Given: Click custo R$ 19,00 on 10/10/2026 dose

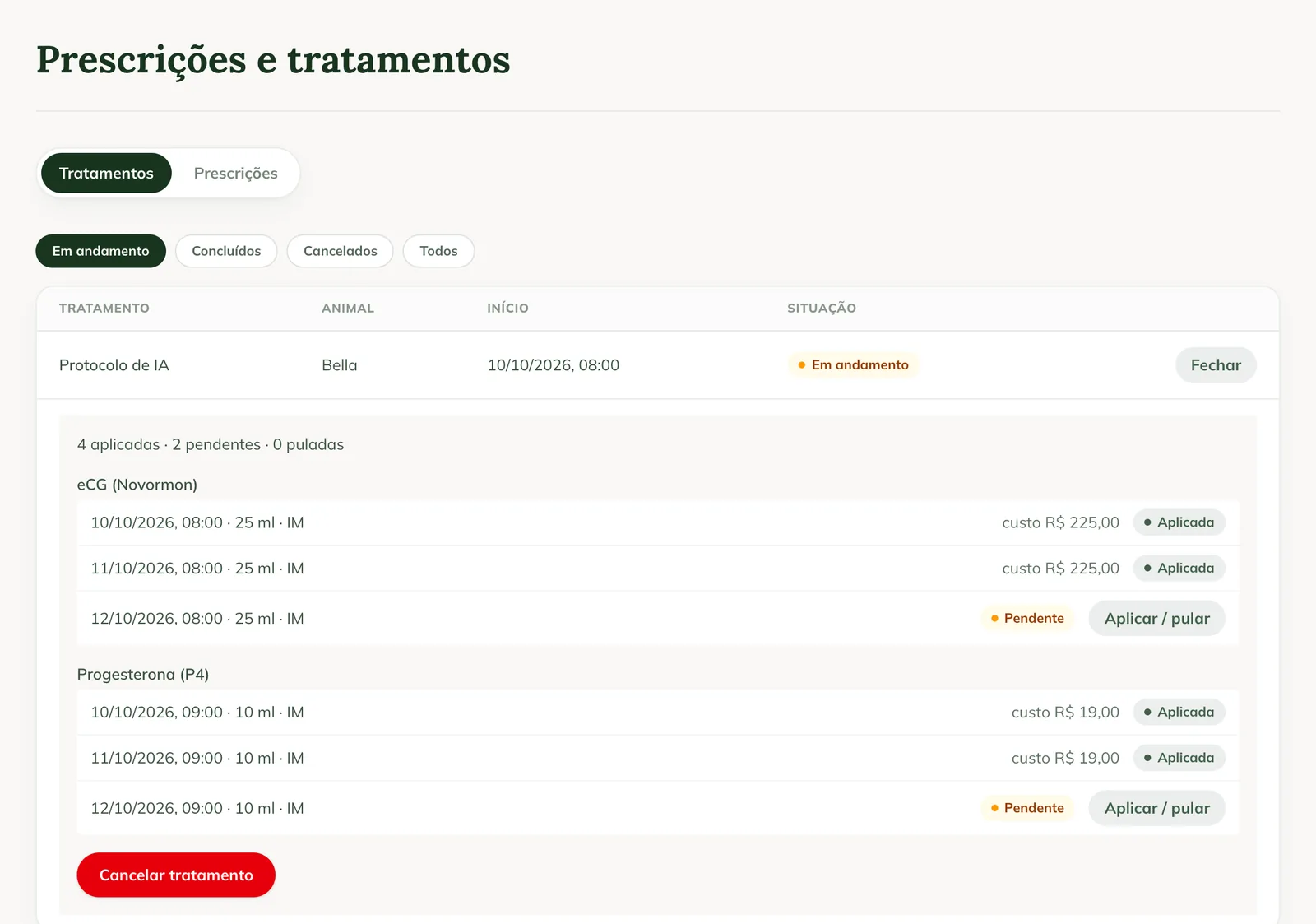Looking at the screenshot, I should point(1065,713).
